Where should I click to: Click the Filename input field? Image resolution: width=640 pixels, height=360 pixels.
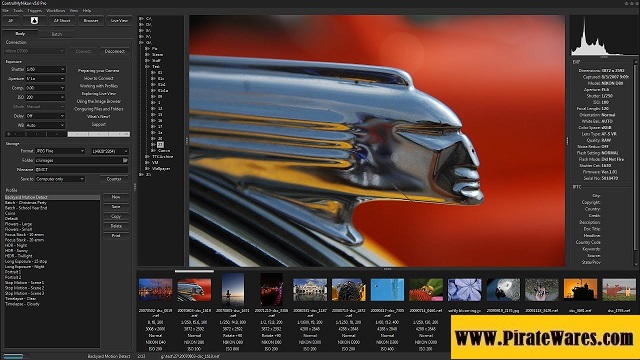pos(81,169)
